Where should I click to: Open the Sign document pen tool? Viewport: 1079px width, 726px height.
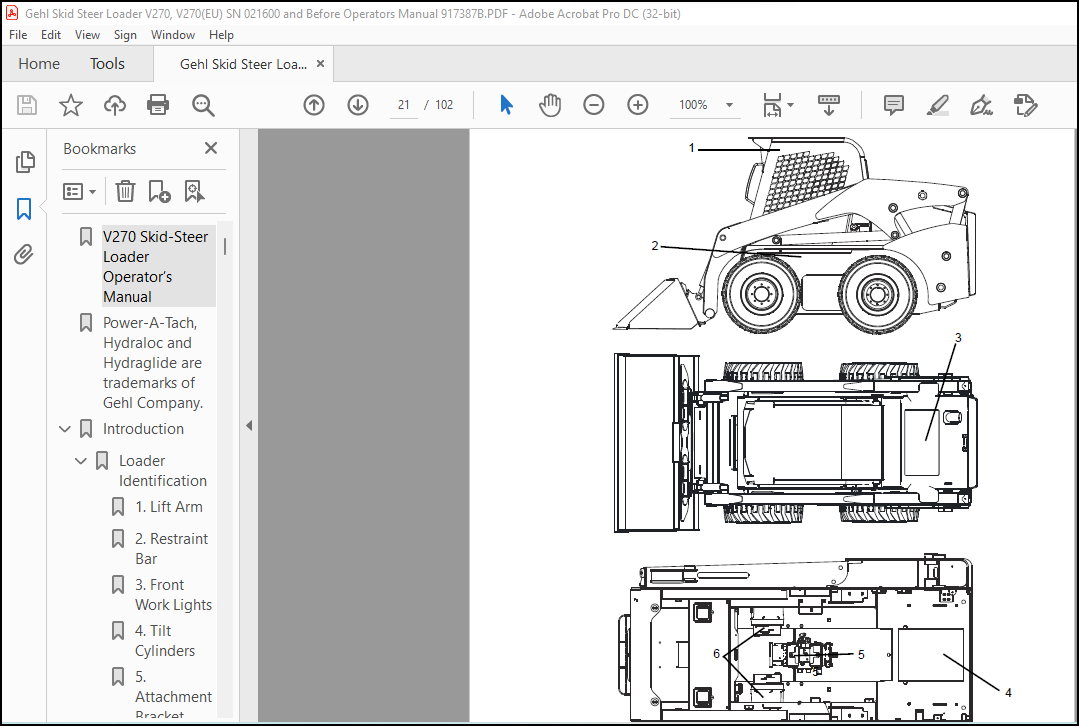pyautogui.click(x=981, y=105)
